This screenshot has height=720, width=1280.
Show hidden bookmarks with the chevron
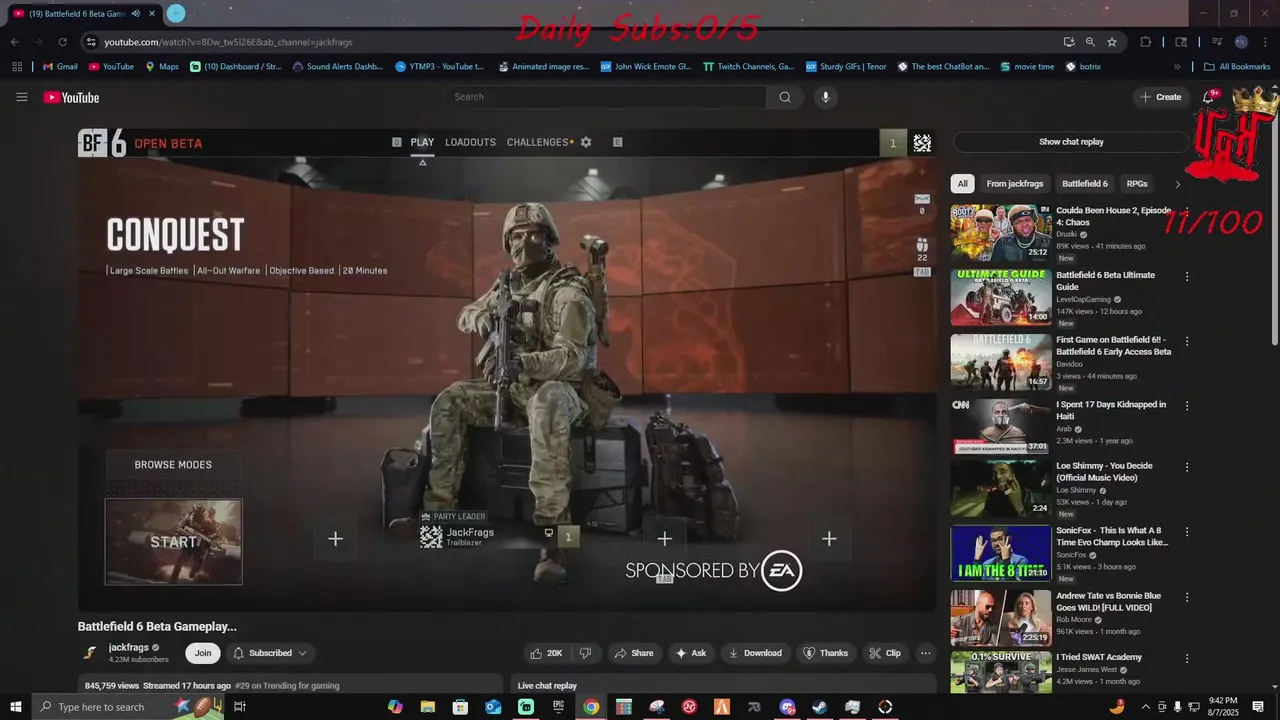click(1177, 67)
